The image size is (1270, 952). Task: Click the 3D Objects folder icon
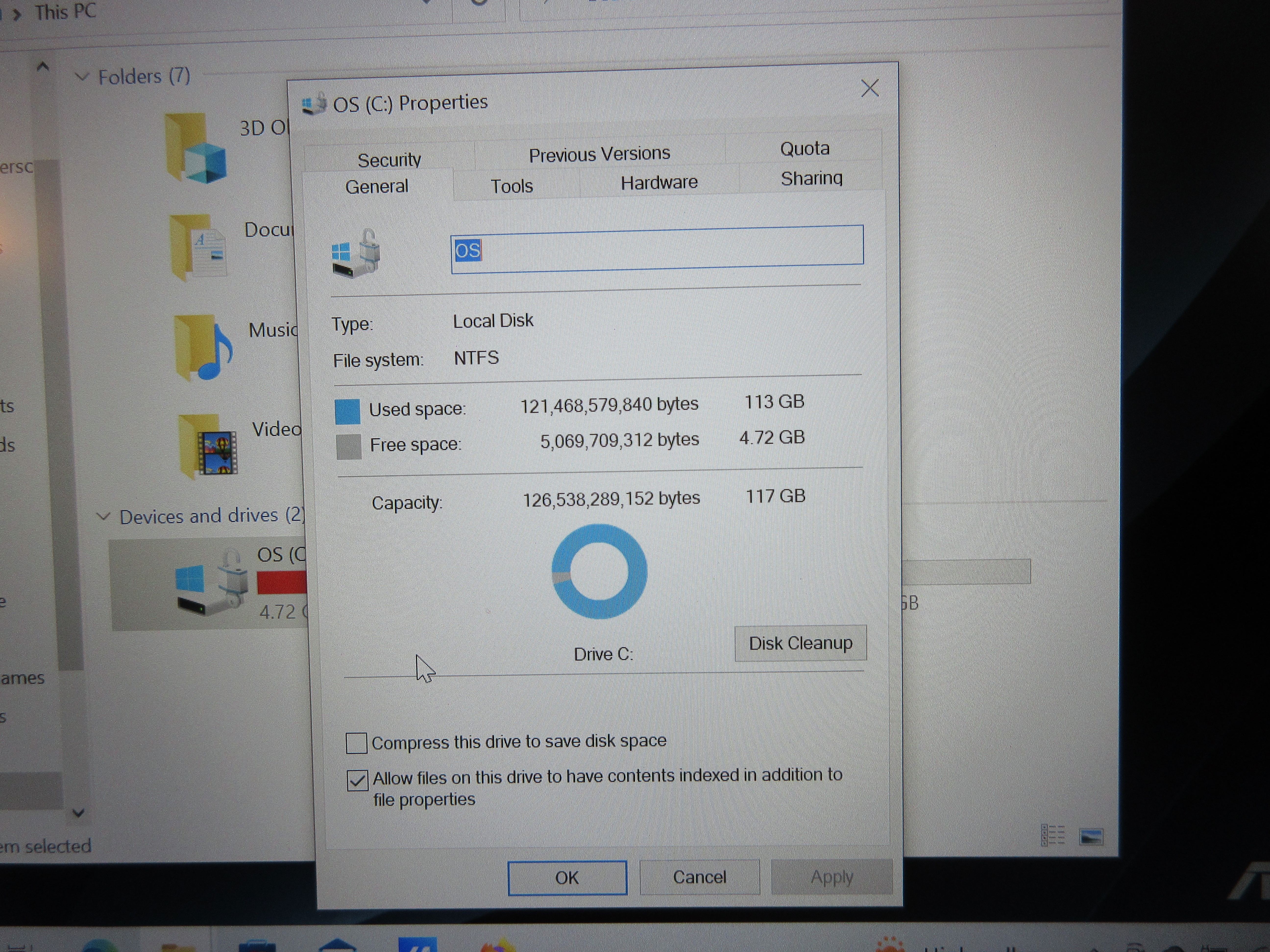tap(196, 148)
